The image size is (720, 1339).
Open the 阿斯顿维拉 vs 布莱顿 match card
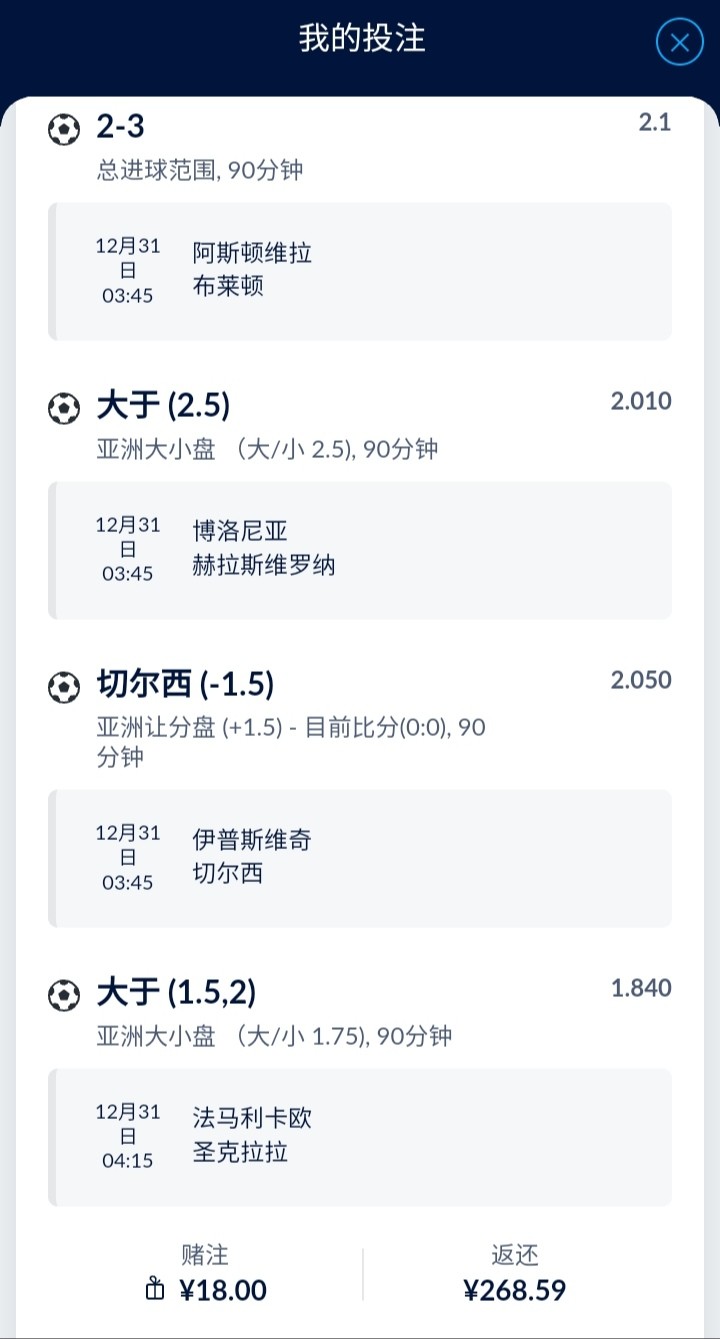[360, 271]
